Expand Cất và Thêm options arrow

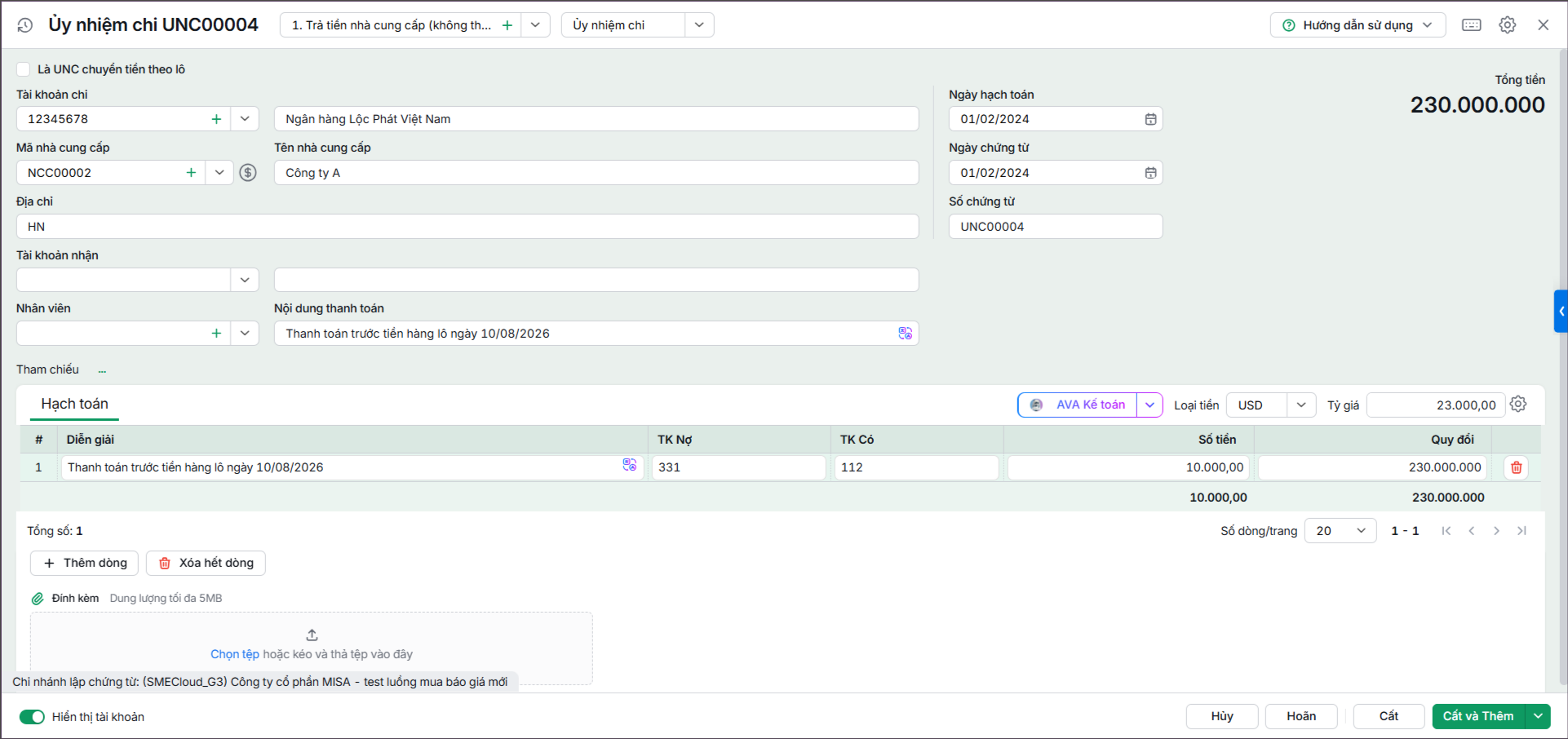click(x=1538, y=716)
